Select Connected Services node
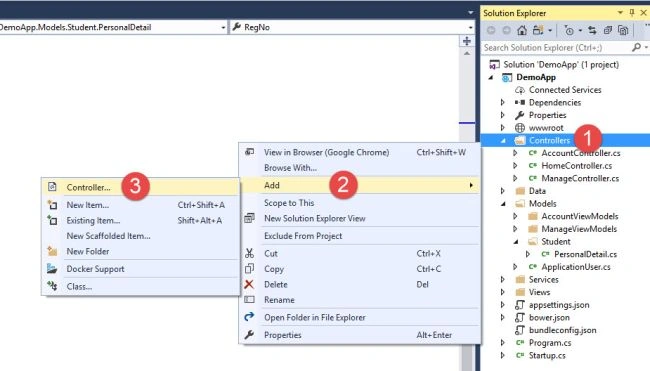This screenshot has height=371, width=650. (565, 90)
